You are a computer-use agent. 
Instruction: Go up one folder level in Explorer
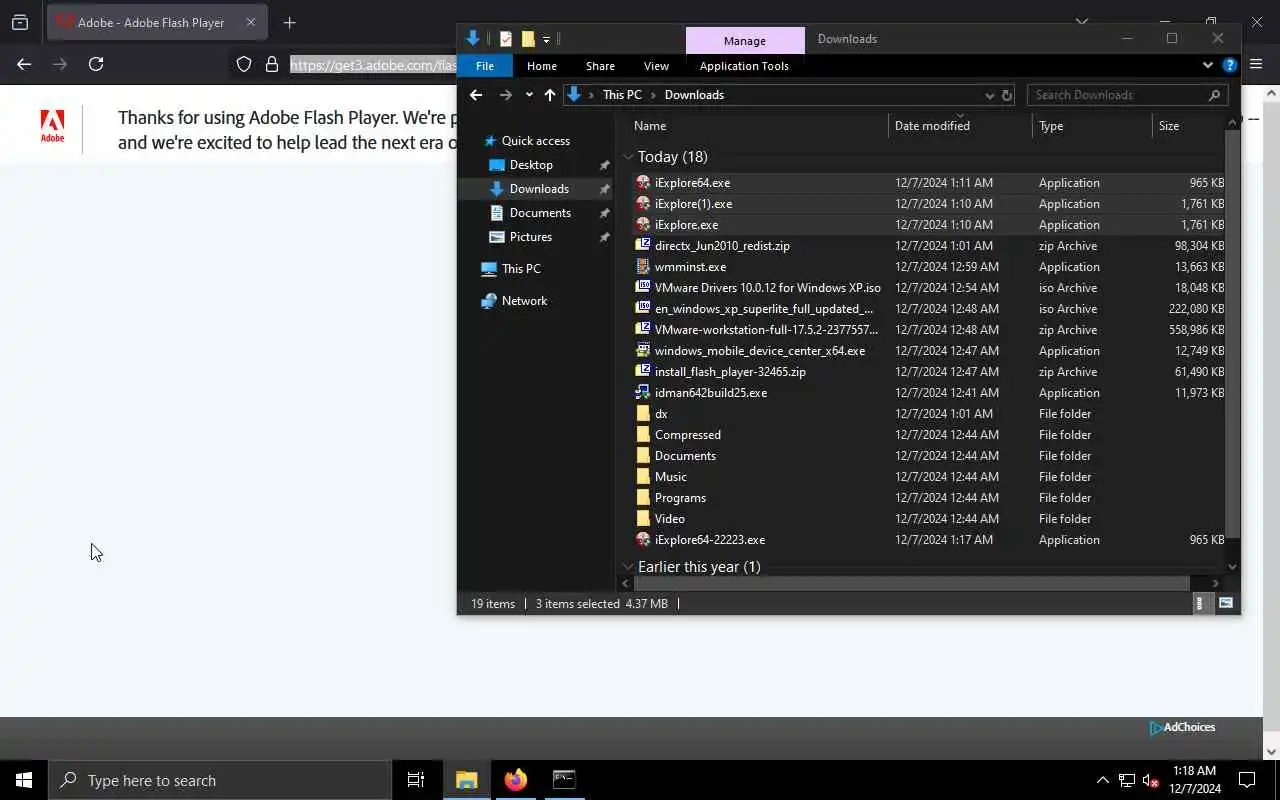(x=549, y=95)
